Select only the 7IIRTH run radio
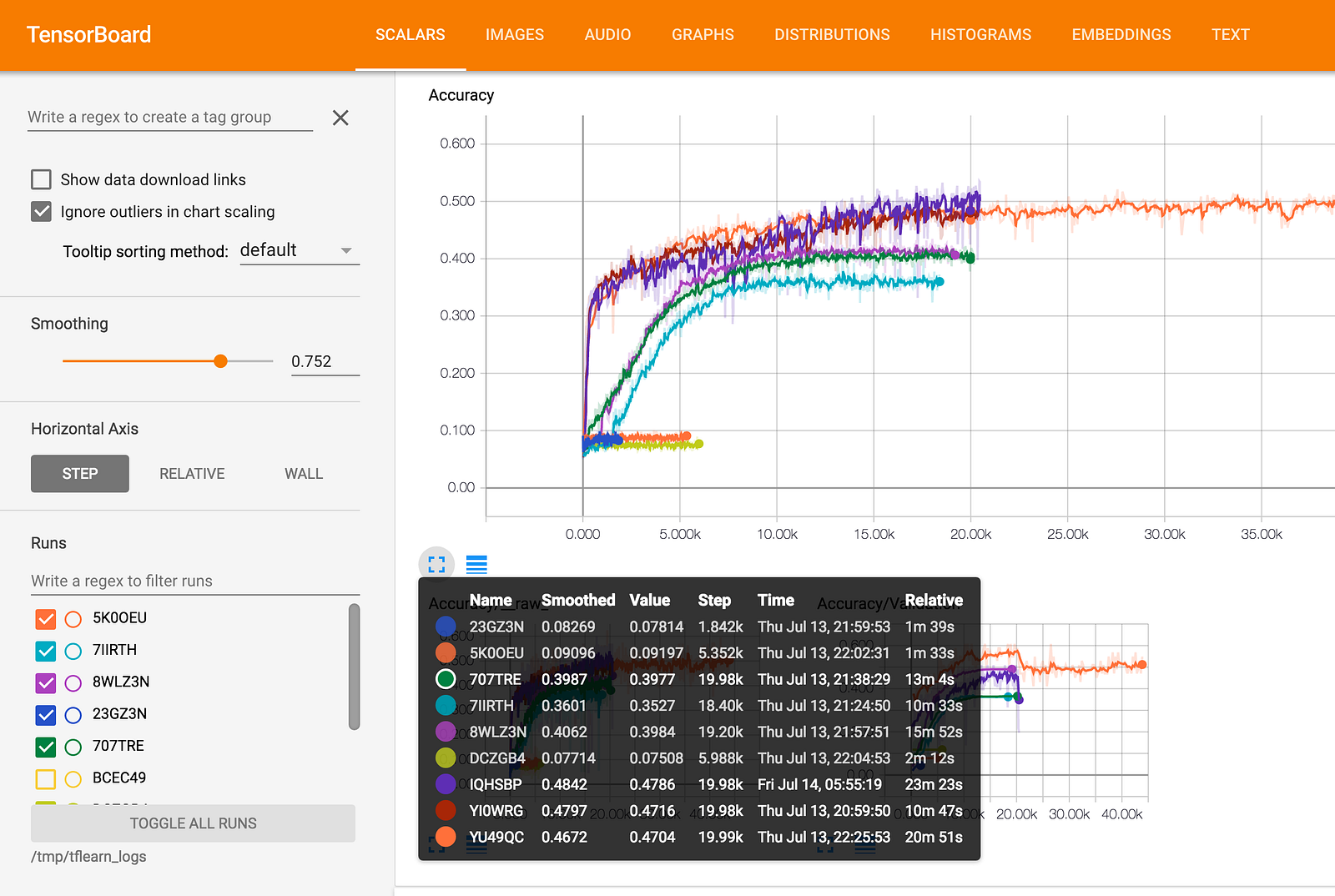Image resolution: width=1335 pixels, height=896 pixels. 73,651
